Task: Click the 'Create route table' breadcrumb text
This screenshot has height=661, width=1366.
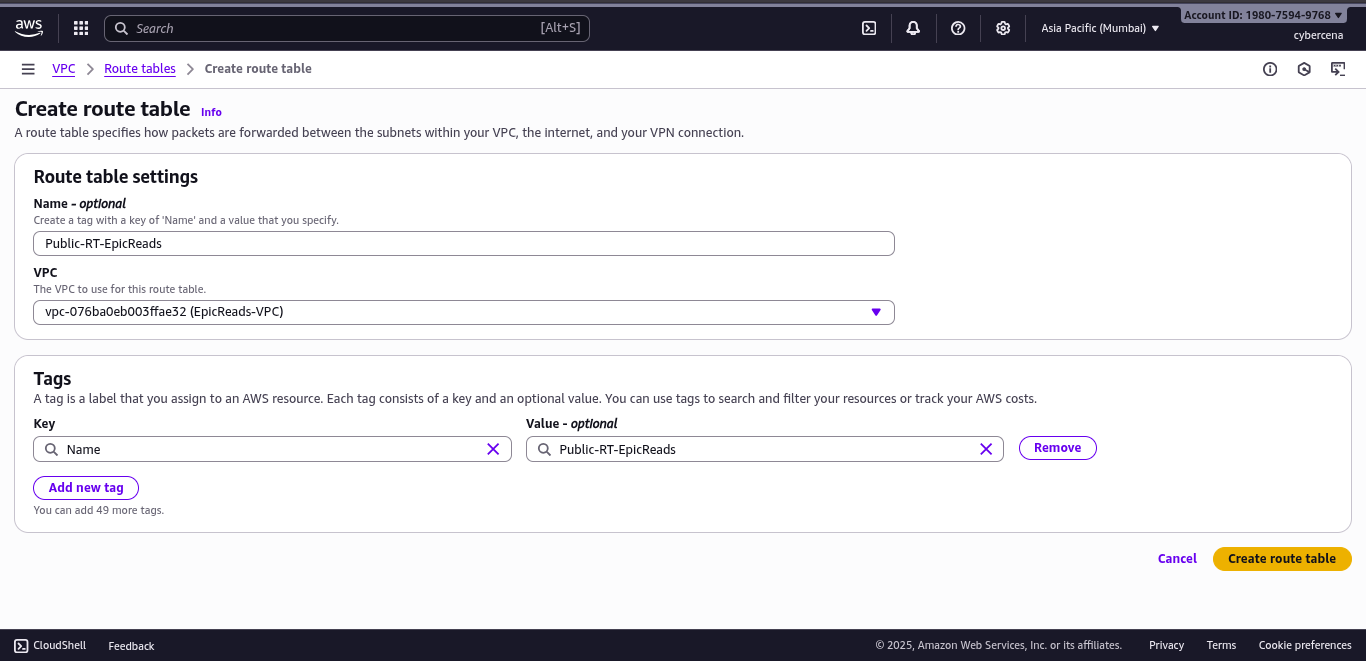Action: (x=258, y=69)
